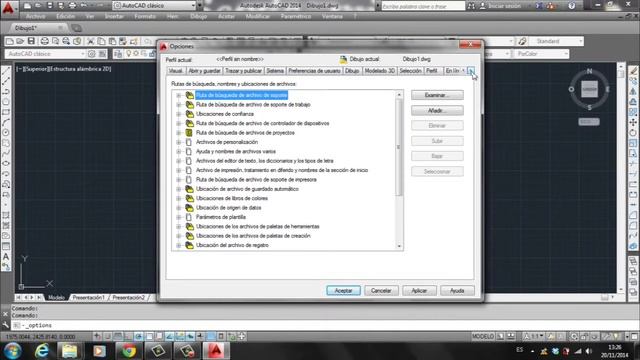Click the Quick Access Print icon in the title bar

72,6
